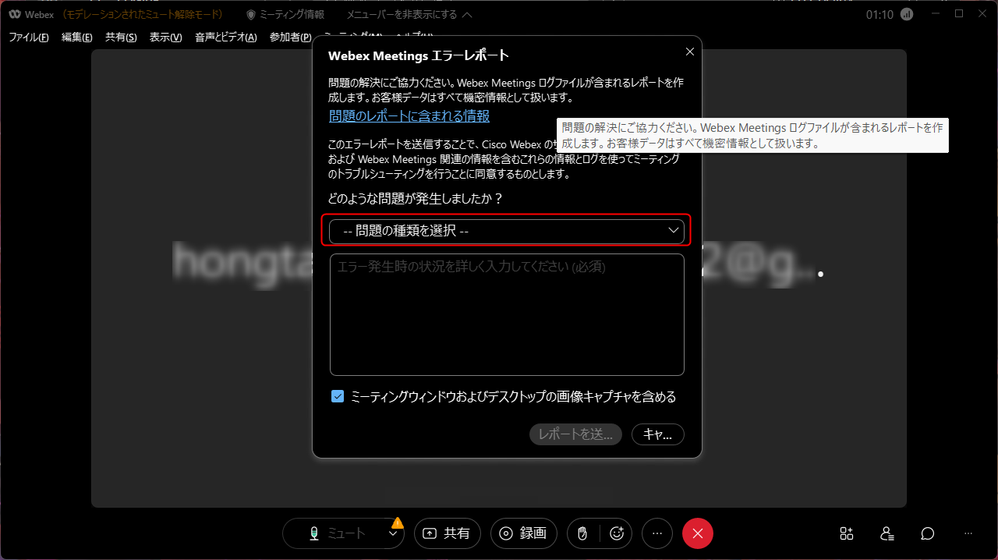
Task: Click the red leave meeting button
Action: pyautogui.click(x=698, y=533)
